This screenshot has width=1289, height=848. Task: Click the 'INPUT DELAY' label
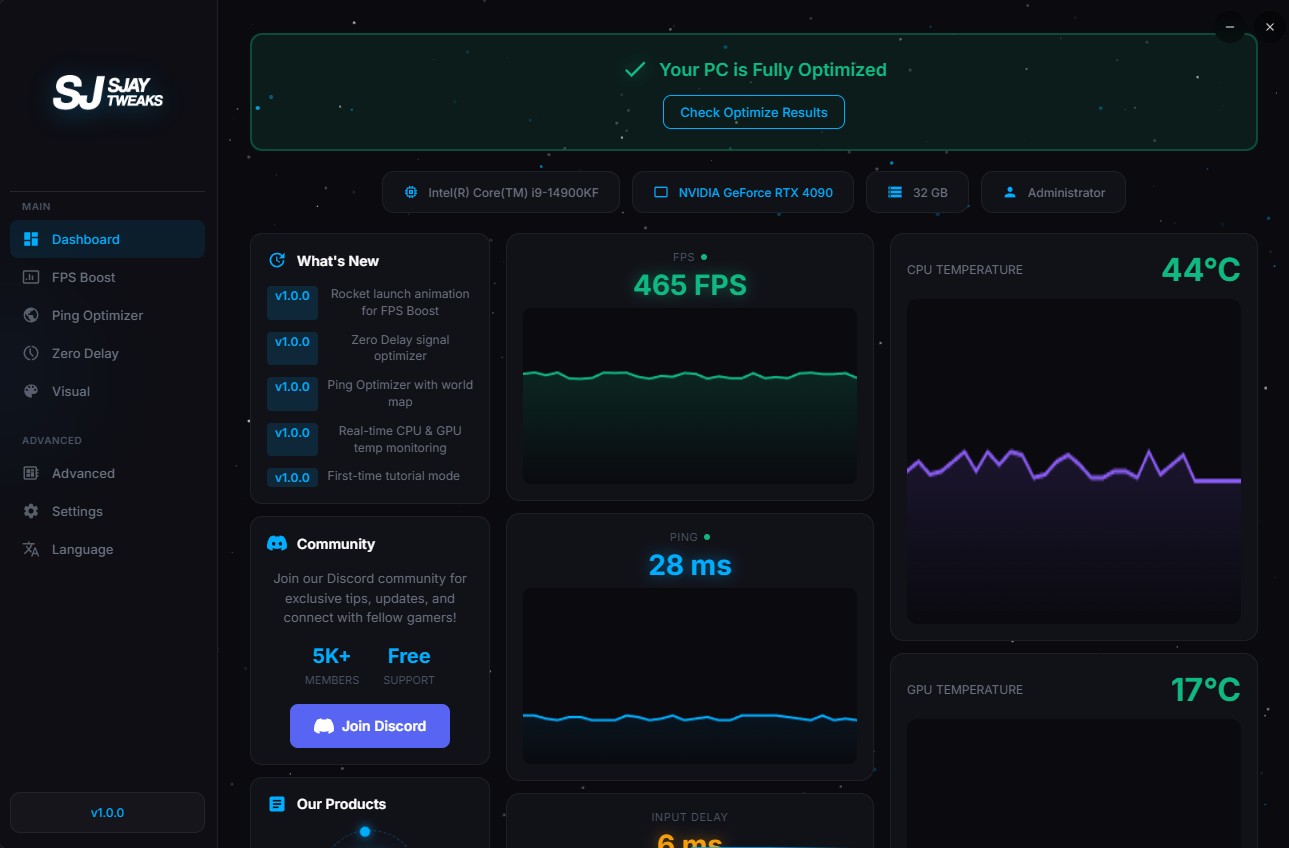690,817
